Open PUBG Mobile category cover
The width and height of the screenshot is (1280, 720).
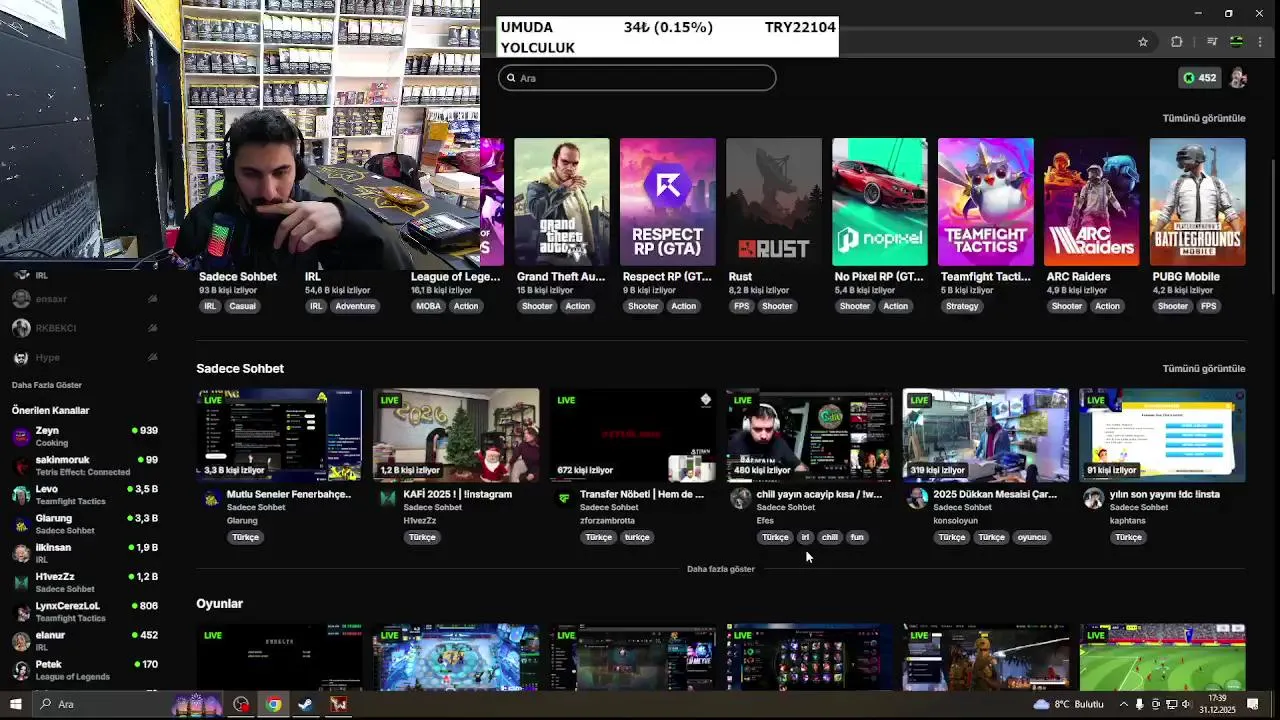tap(1197, 202)
